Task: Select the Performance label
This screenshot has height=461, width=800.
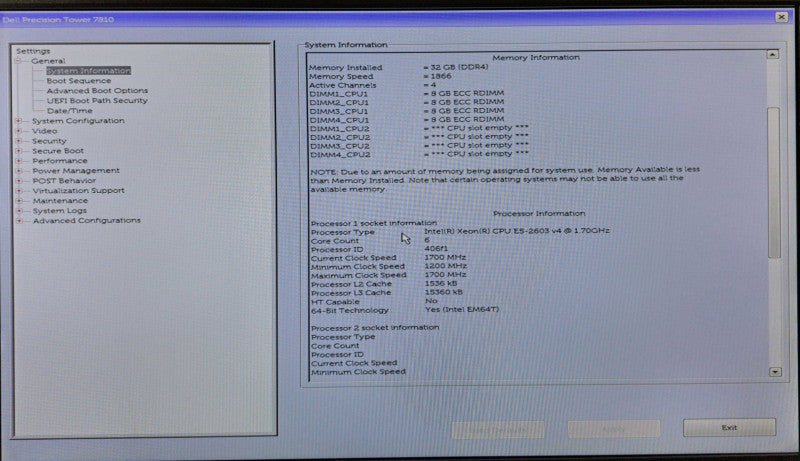Action: tap(60, 161)
